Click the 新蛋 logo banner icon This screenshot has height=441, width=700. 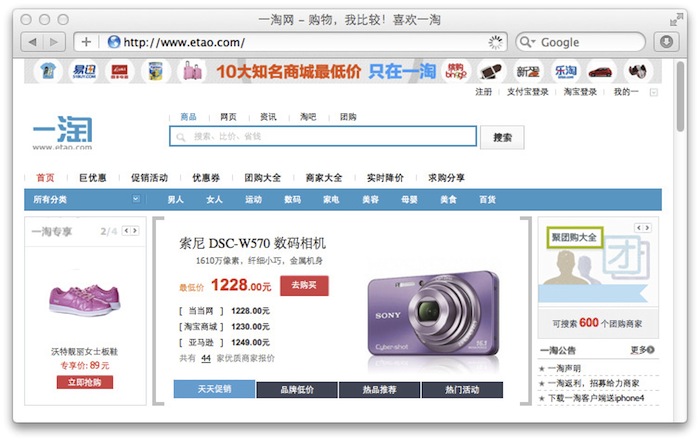528,71
